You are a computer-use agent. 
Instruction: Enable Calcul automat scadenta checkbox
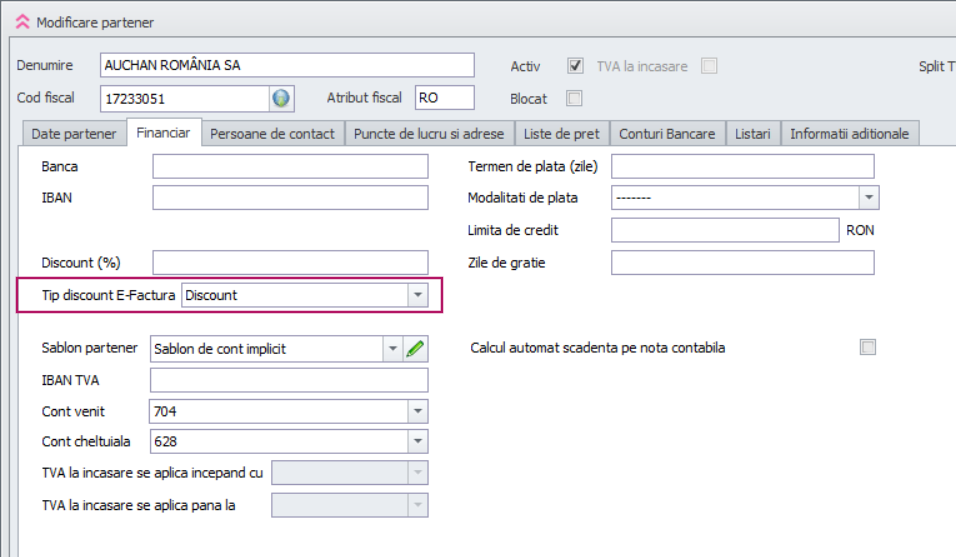pos(868,348)
